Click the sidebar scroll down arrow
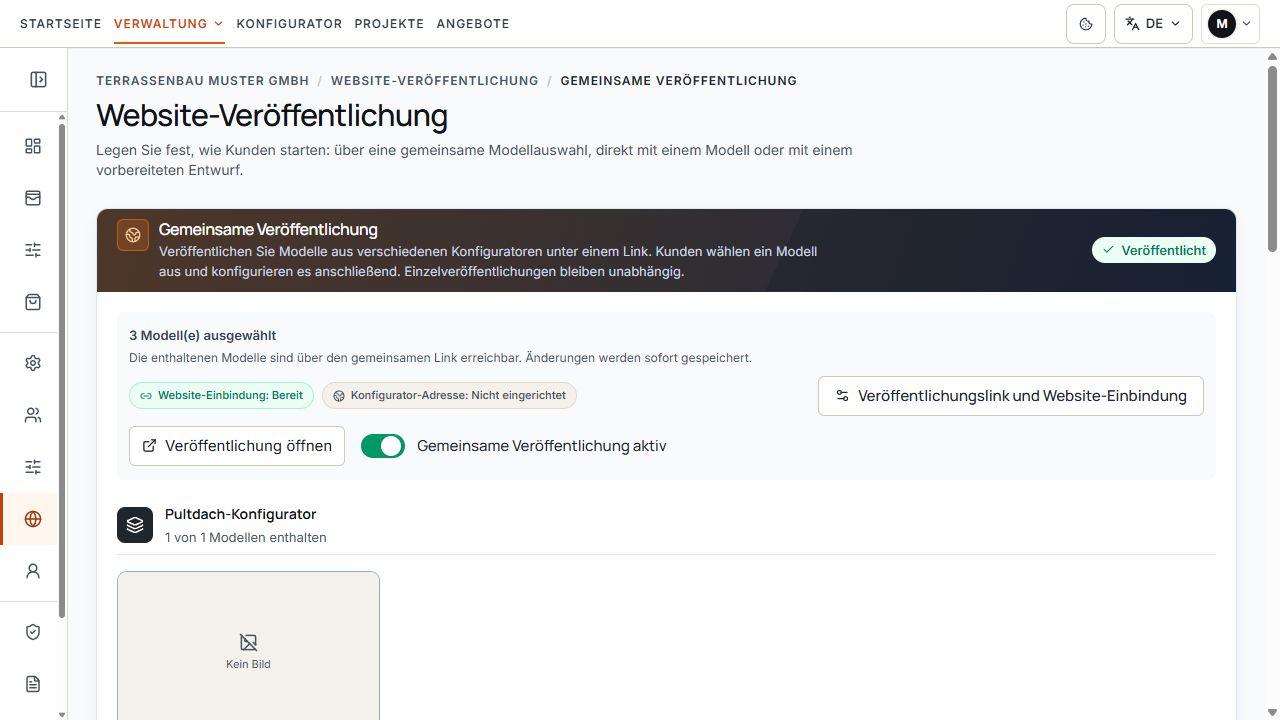The height and width of the screenshot is (720, 1280). pyautogui.click(x=62, y=714)
